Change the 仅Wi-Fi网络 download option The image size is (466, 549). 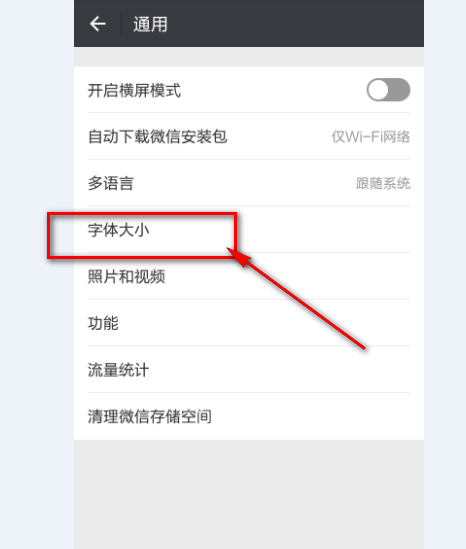371,137
